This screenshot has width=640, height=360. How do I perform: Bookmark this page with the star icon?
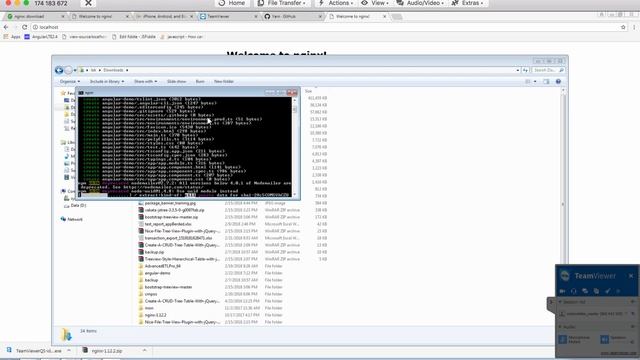coord(623,27)
